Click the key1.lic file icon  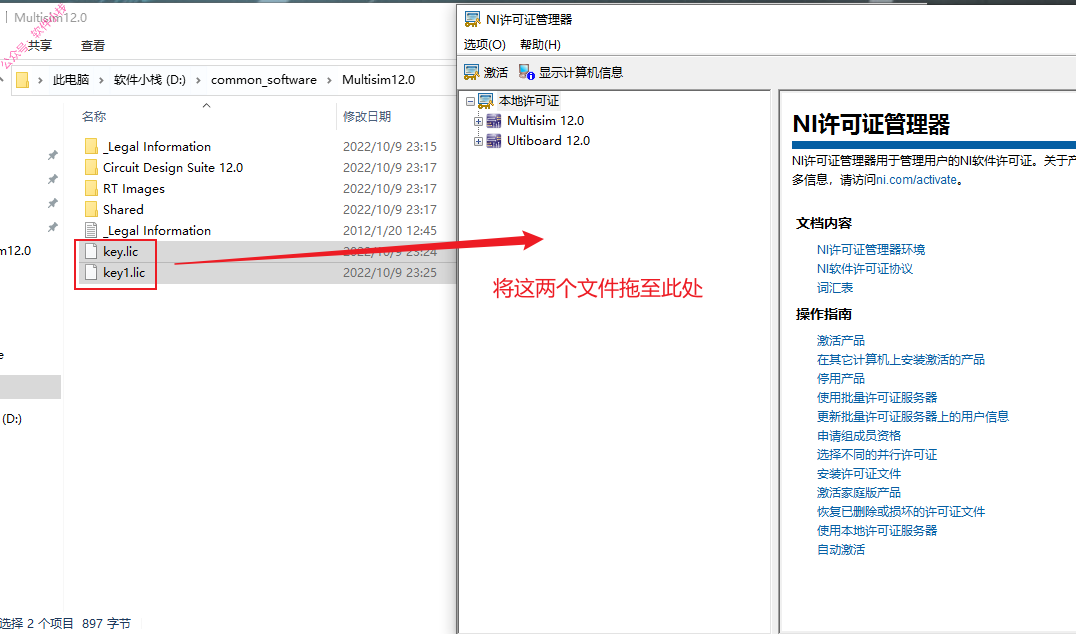(x=91, y=272)
